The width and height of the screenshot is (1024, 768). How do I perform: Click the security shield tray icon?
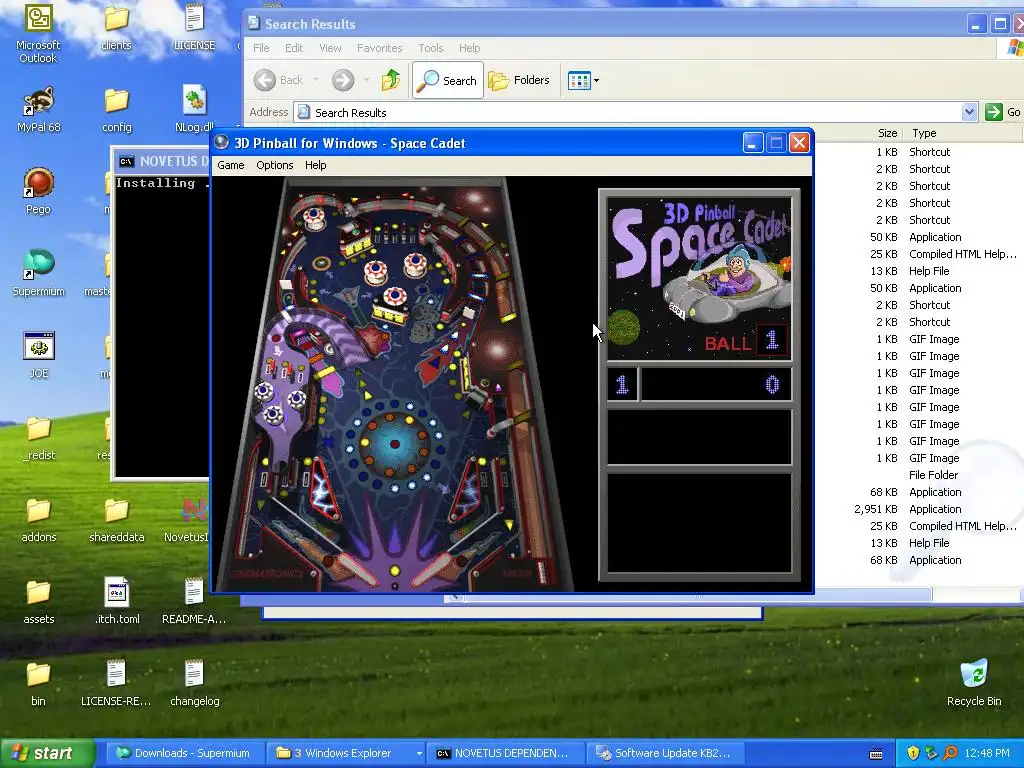coord(912,753)
